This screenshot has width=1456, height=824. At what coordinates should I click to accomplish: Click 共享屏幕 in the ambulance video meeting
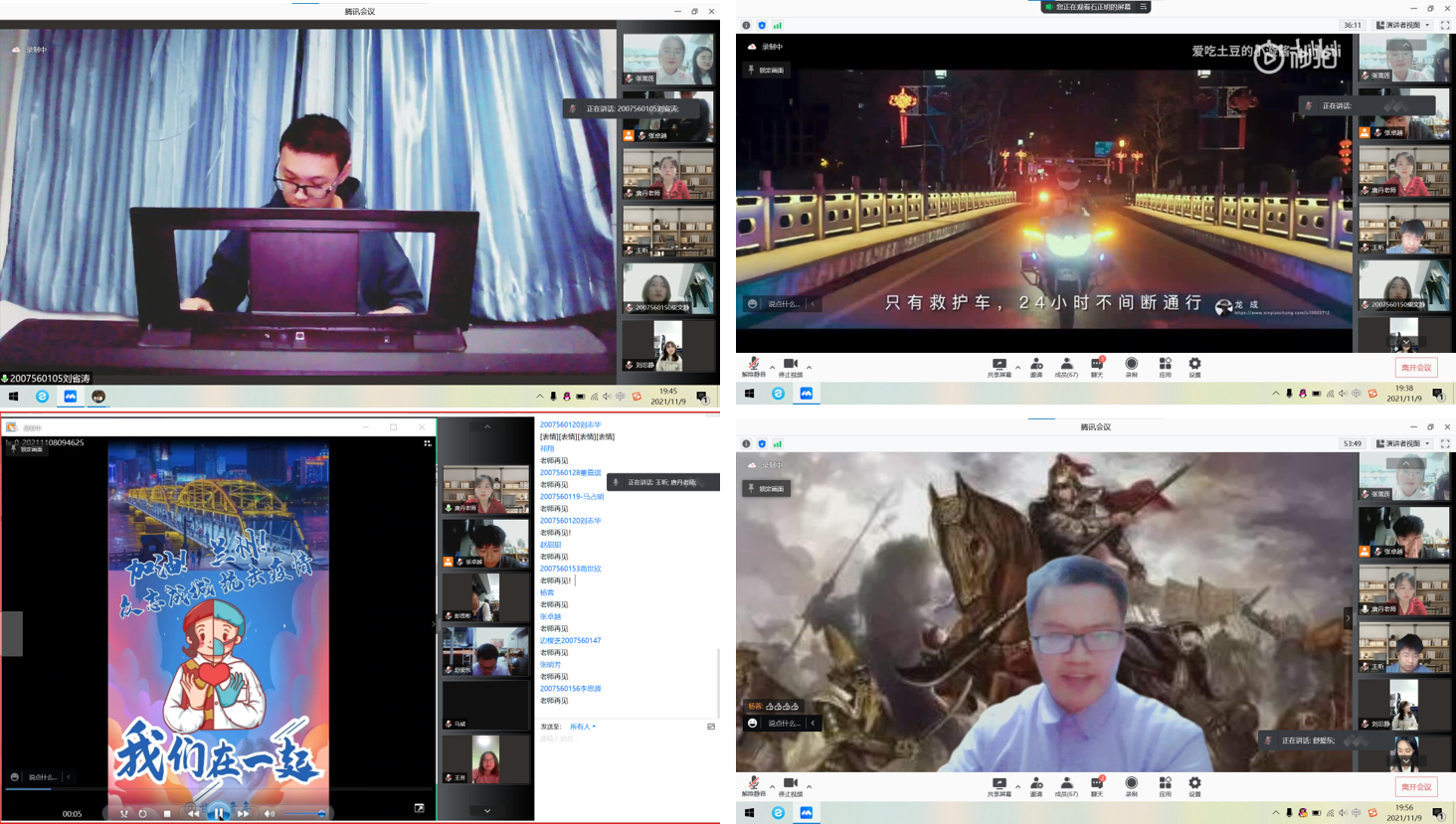point(999,367)
